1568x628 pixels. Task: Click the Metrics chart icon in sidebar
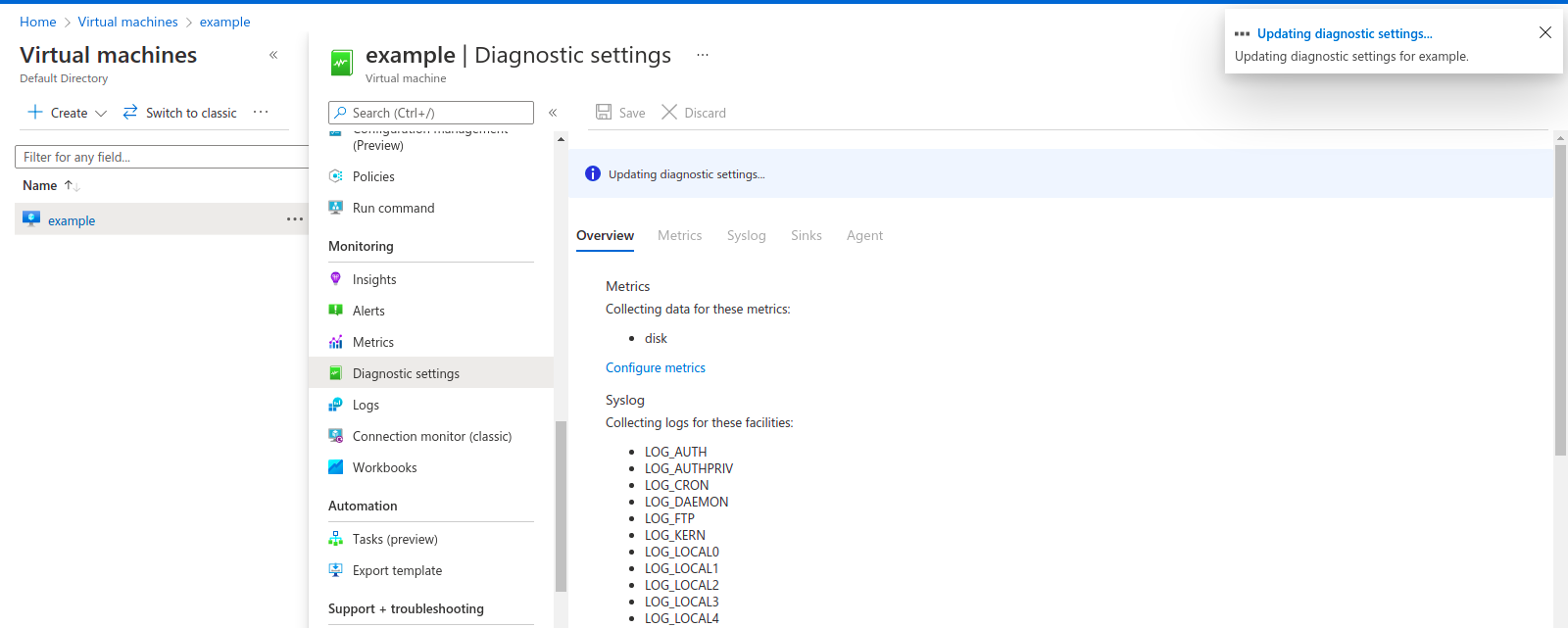(x=335, y=342)
